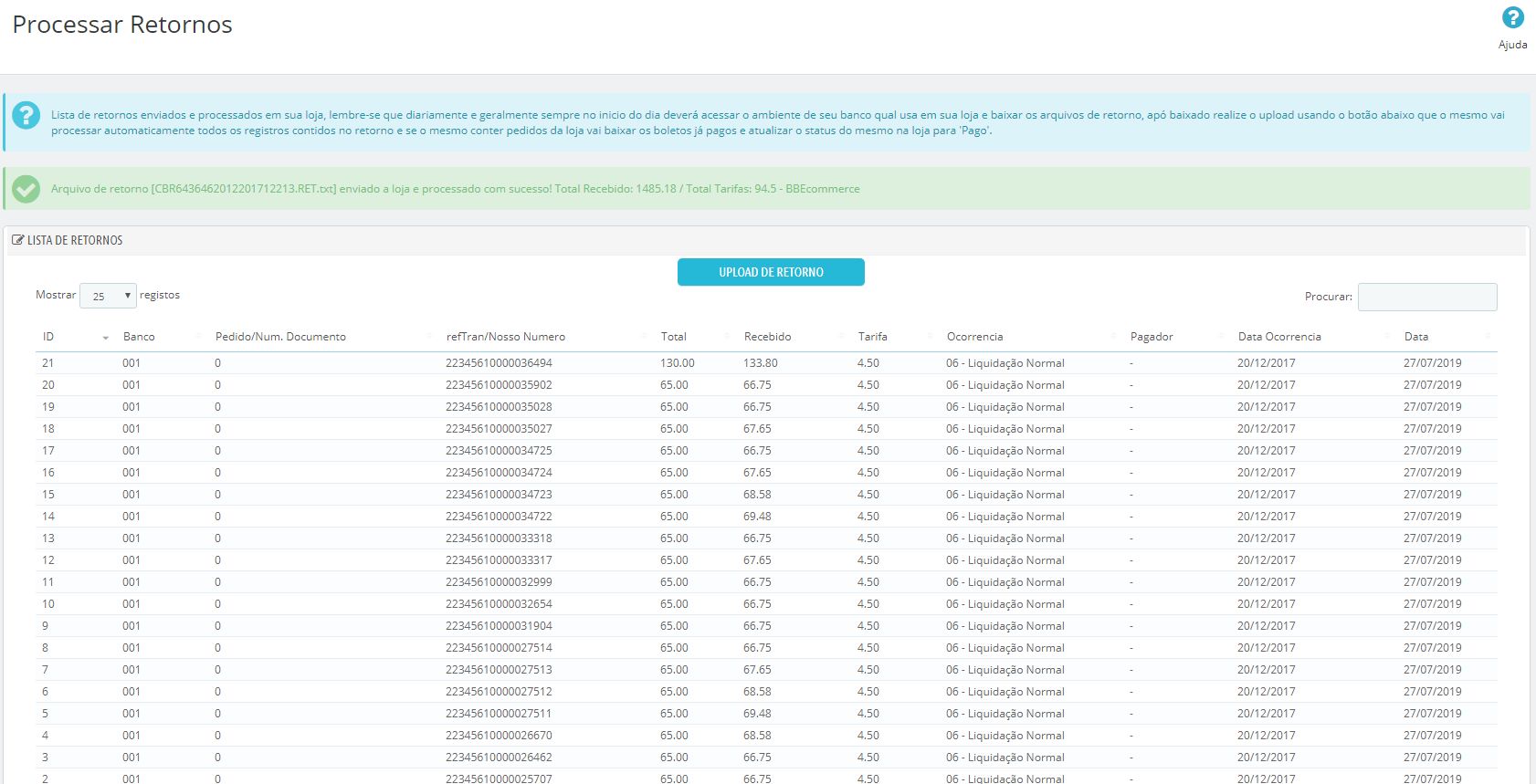Sort table by Banco column header
The width and height of the screenshot is (1536, 784).
coord(139,337)
